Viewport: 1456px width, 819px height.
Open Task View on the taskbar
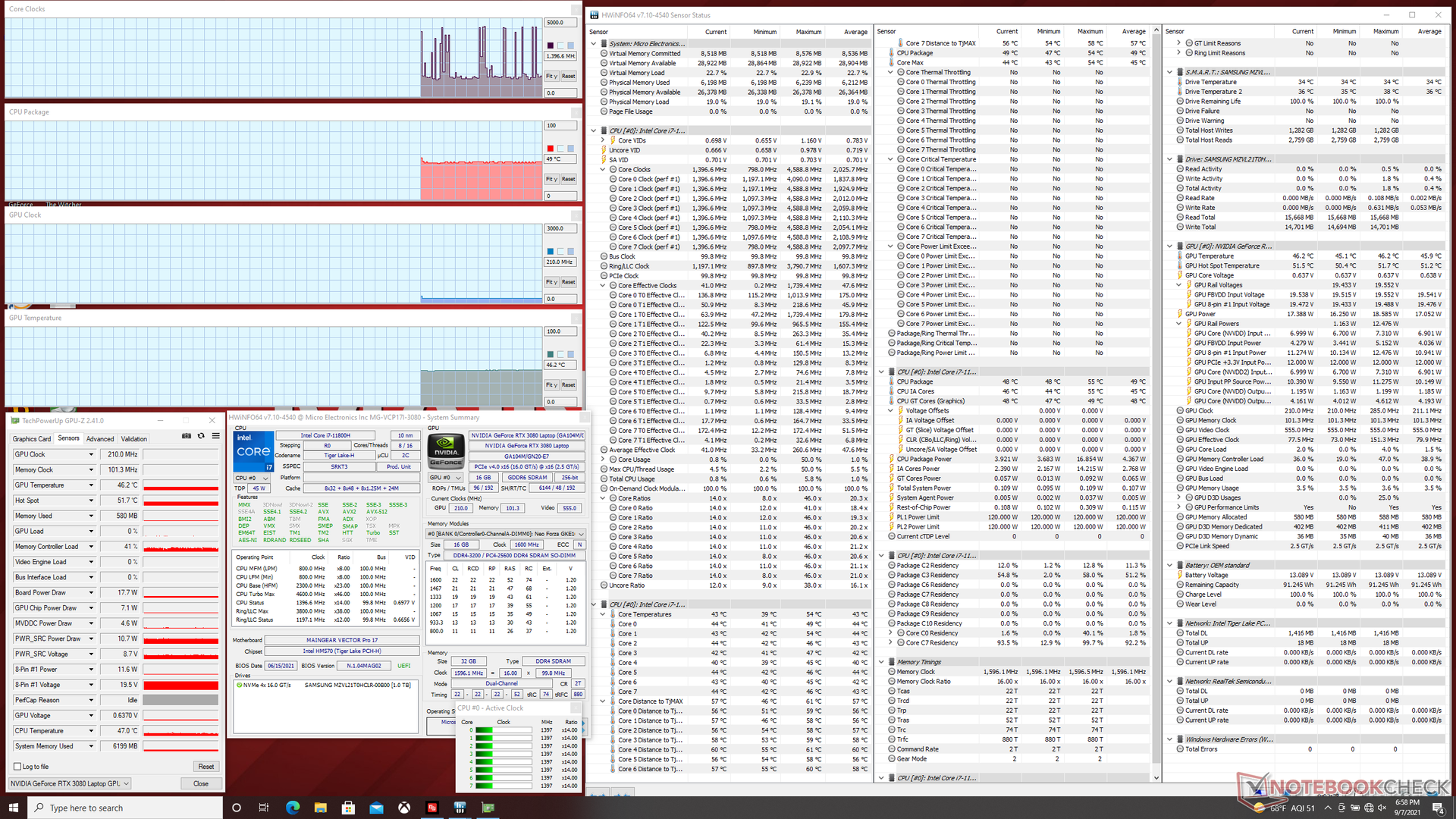[x=263, y=808]
